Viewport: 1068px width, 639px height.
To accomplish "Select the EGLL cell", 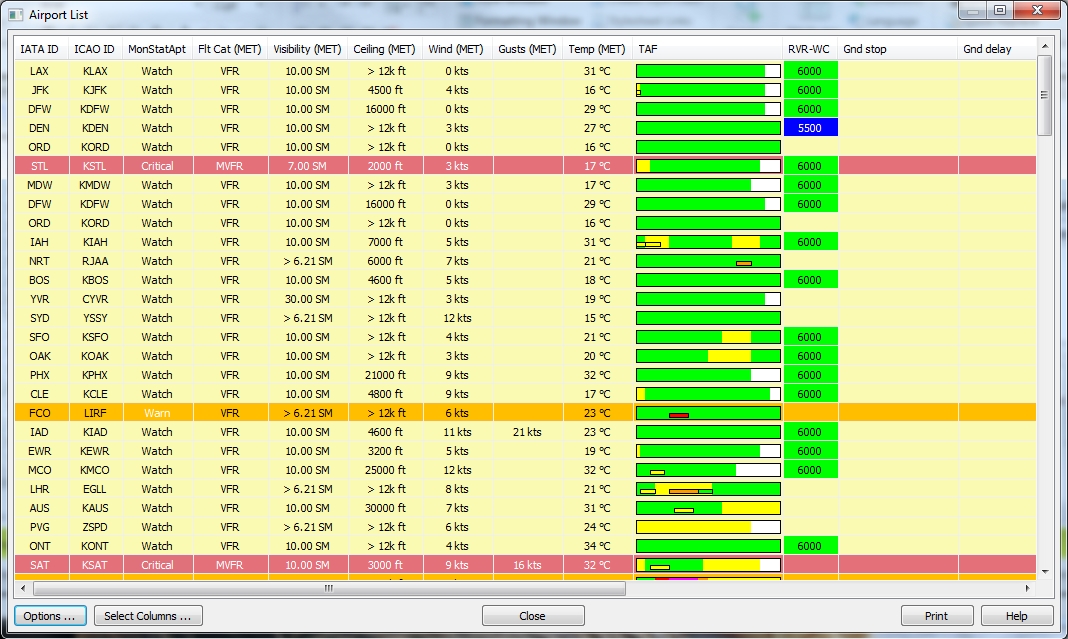I will [95, 489].
